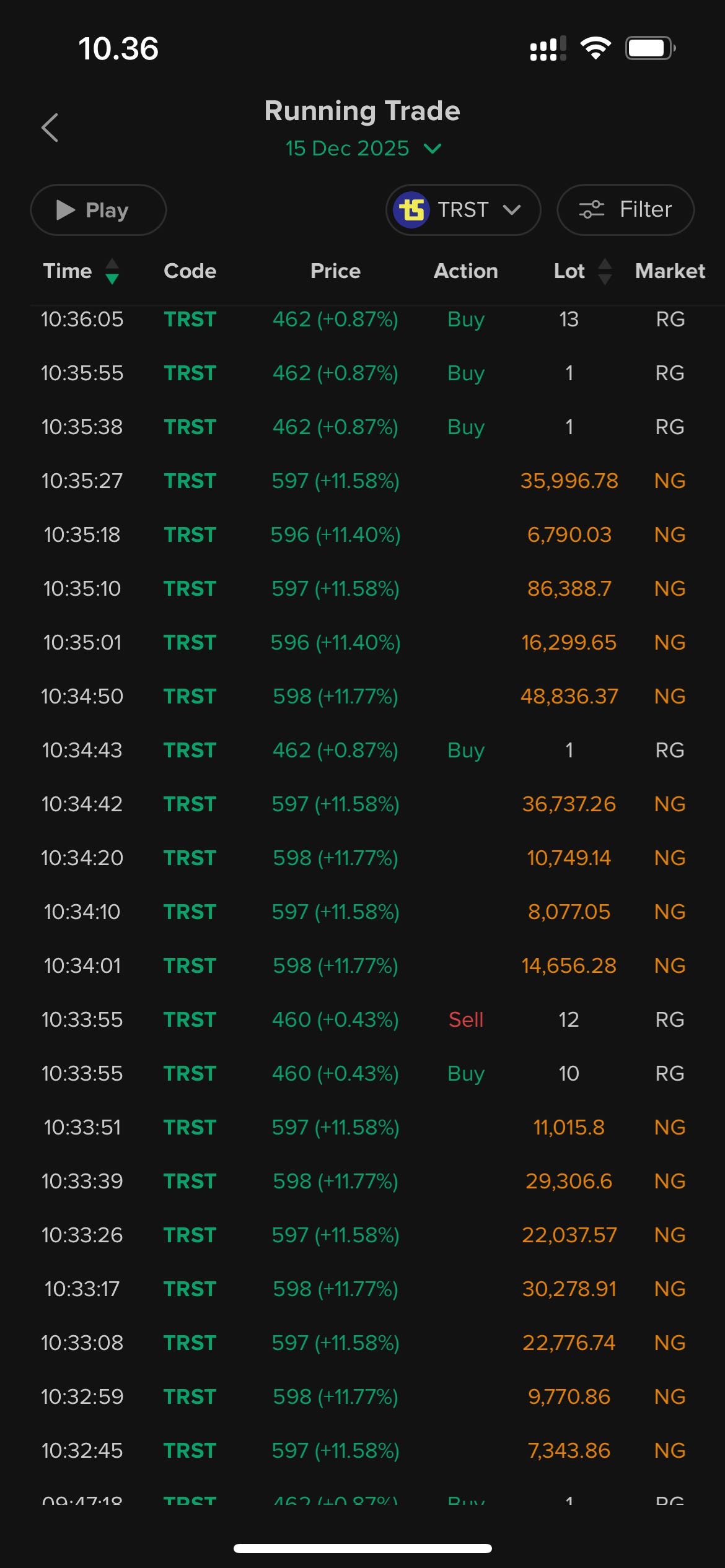Image resolution: width=725 pixels, height=1568 pixels.
Task: Click the TRST stock logo icon
Action: (412, 210)
